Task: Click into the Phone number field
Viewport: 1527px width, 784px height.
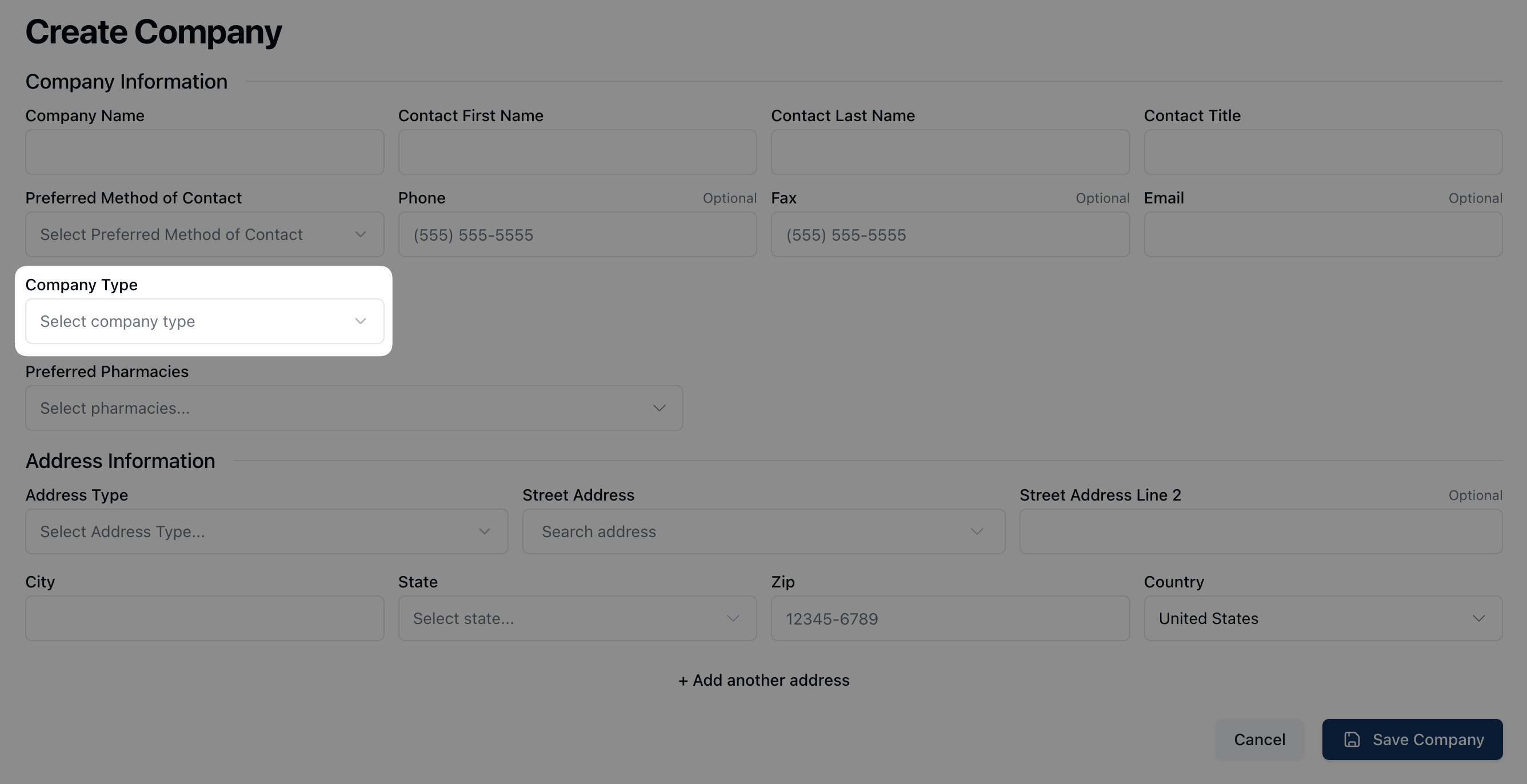Action: click(577, 235)
